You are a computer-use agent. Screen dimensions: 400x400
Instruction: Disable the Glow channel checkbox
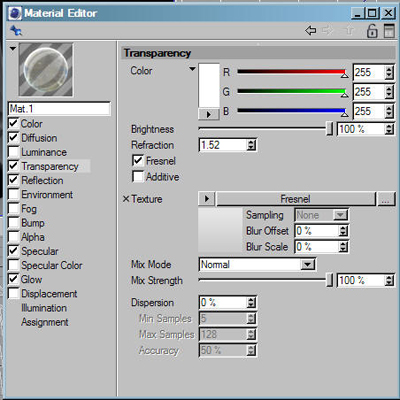point(13,279)
